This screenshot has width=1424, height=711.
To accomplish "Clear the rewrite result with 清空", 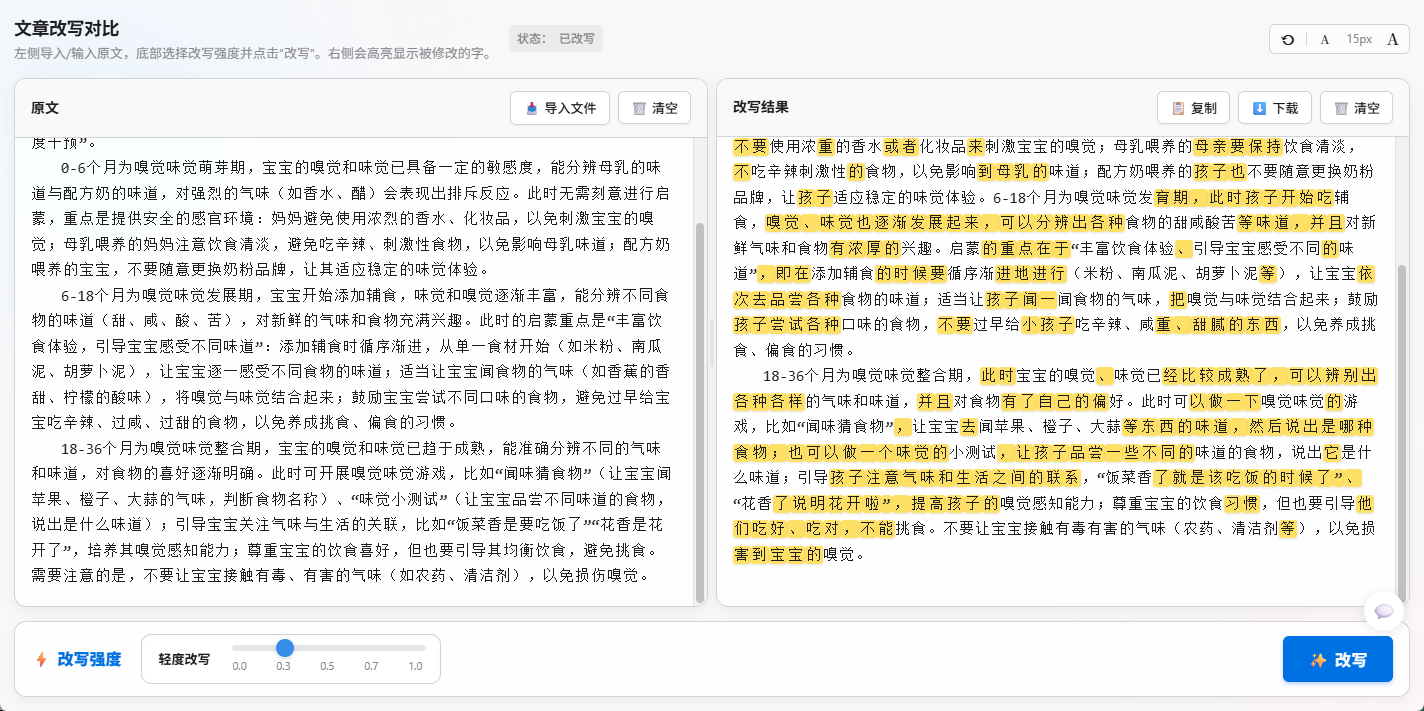I will [1356, 108].
